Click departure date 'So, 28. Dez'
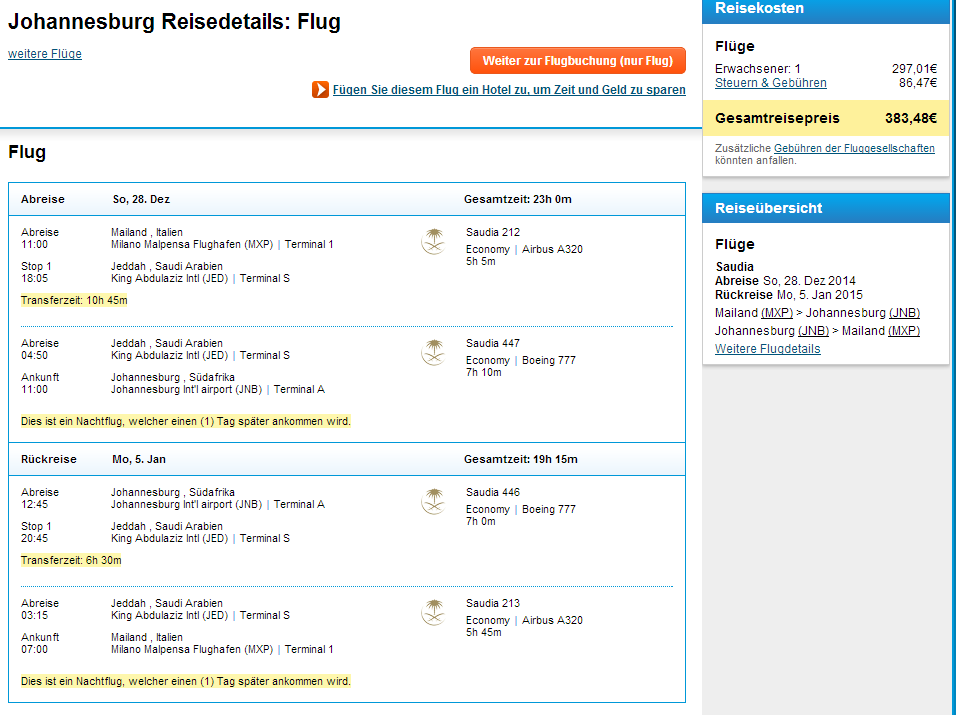956x715 pixels. (x=141, y=199)
